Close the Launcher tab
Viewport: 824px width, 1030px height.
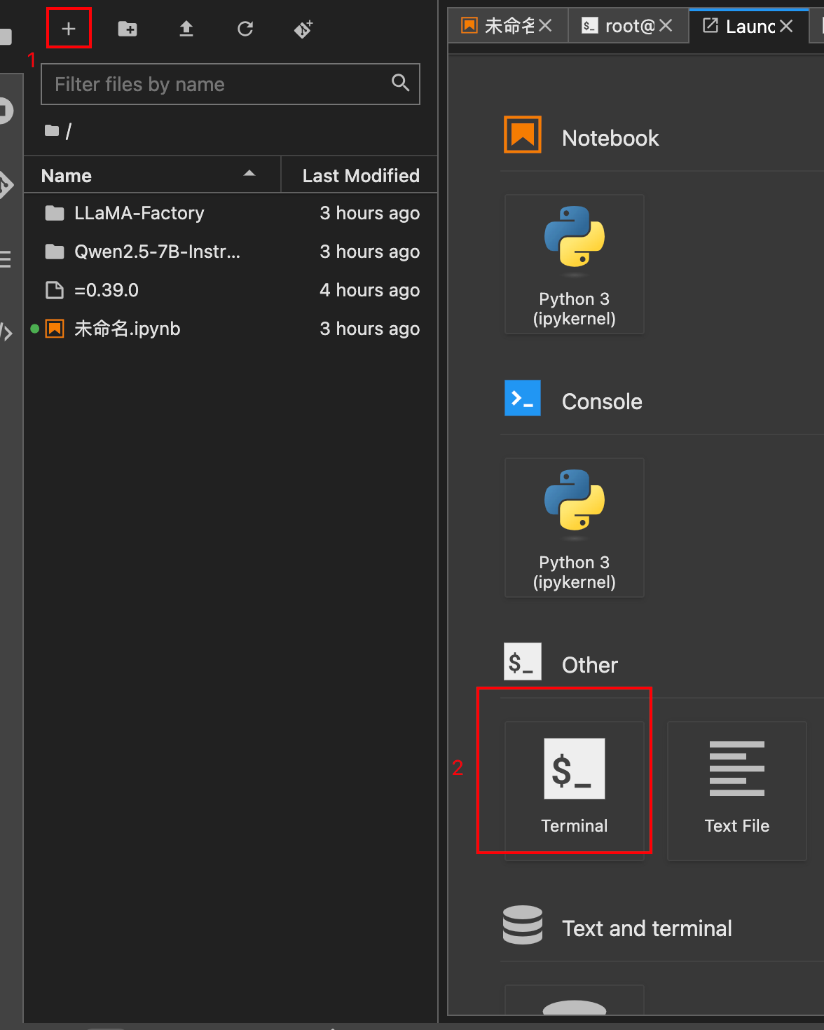[786, 26]
